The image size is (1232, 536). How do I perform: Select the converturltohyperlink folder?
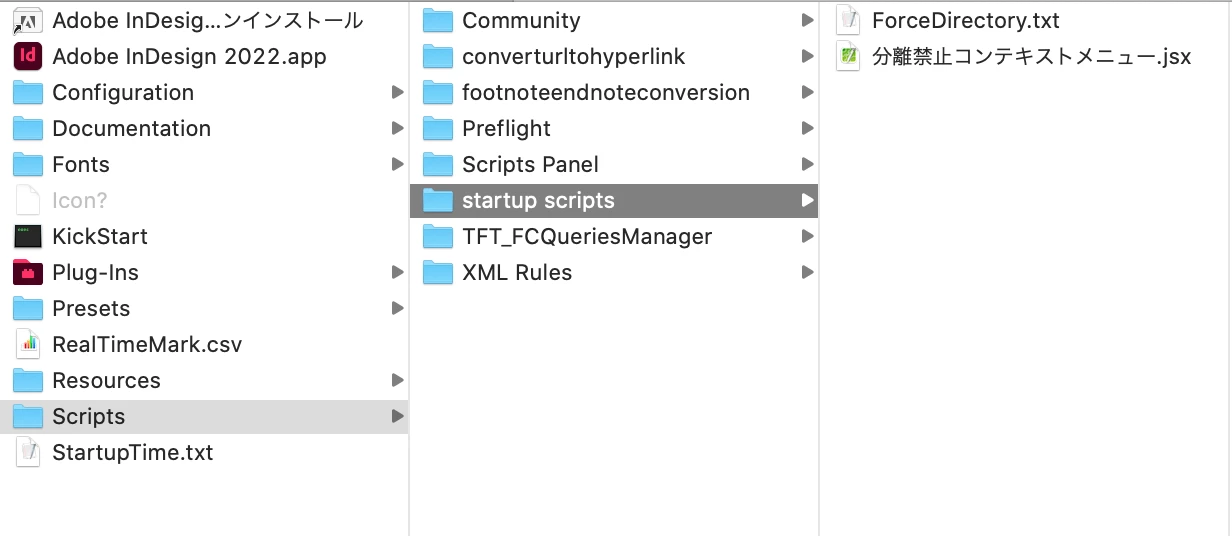573,56
